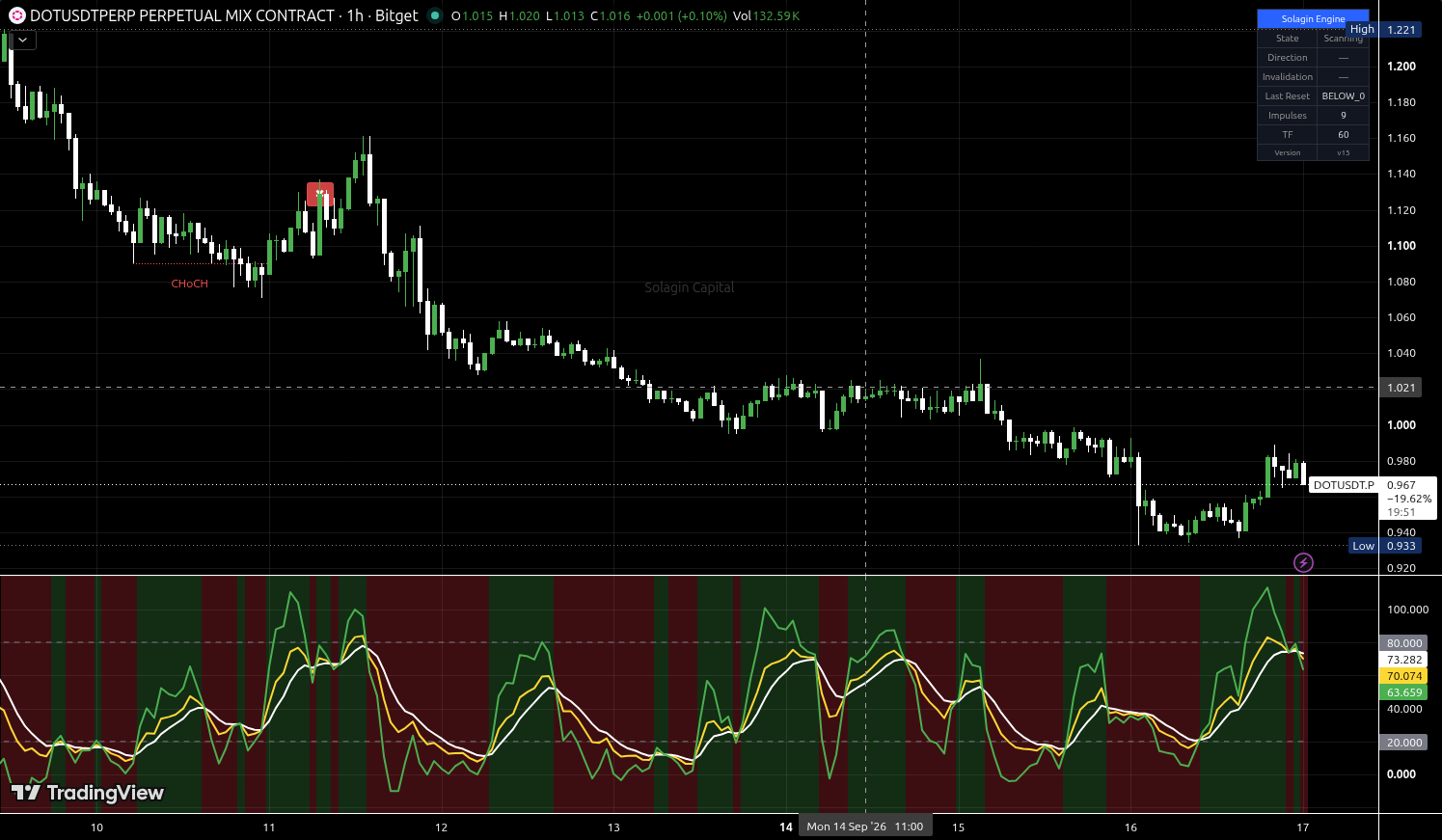Click the Version label cell
1442x840 pixels.
click(1287, 152)
